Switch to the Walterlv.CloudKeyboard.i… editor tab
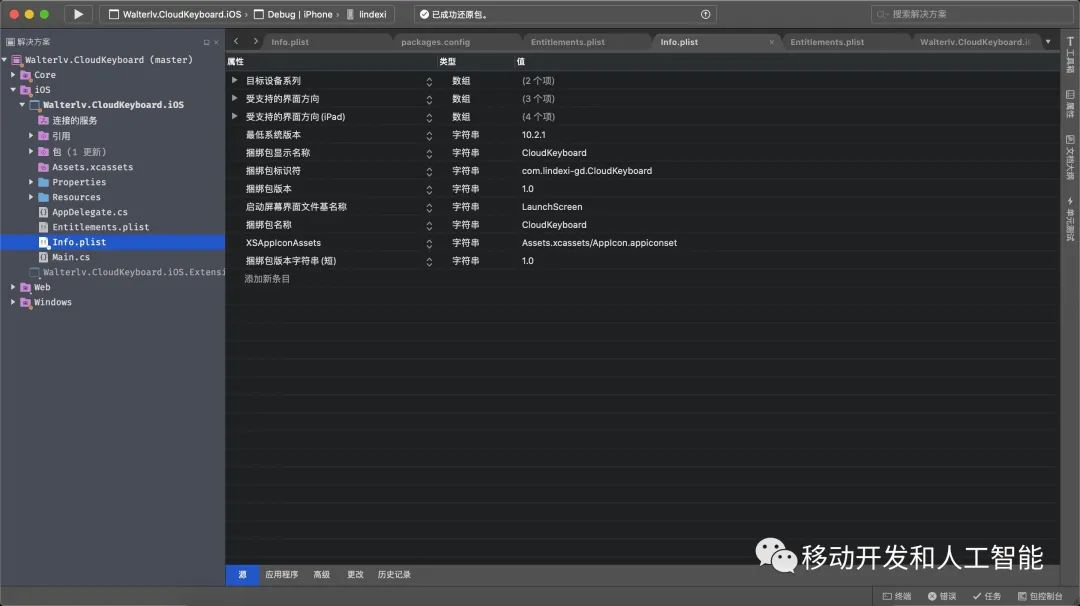Viewport: 1080px width, 606px height. pyautogui.click(x=975, y=42)
